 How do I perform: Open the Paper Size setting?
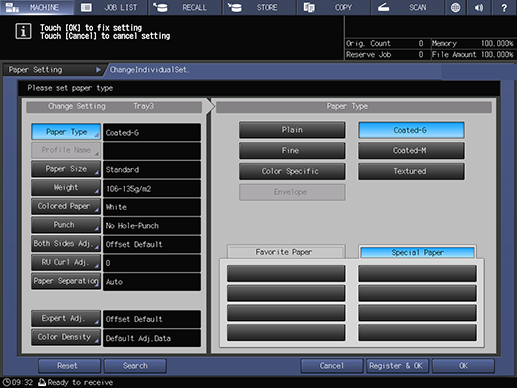pyautogui.click(x=66, y=169)
